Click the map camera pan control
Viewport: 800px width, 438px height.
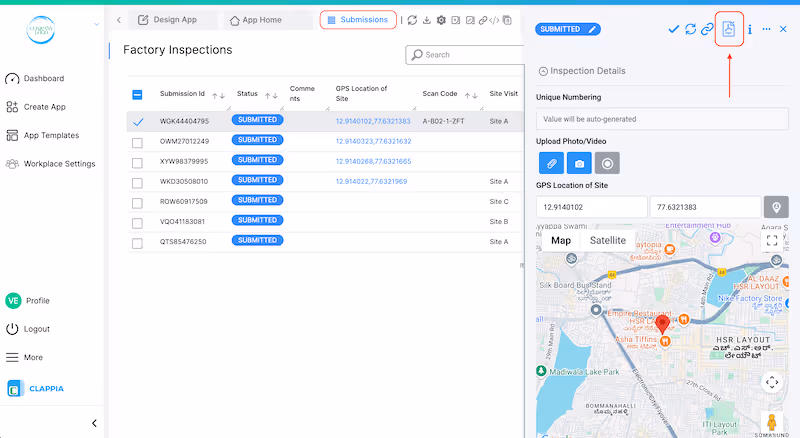(x=772, y=382)
